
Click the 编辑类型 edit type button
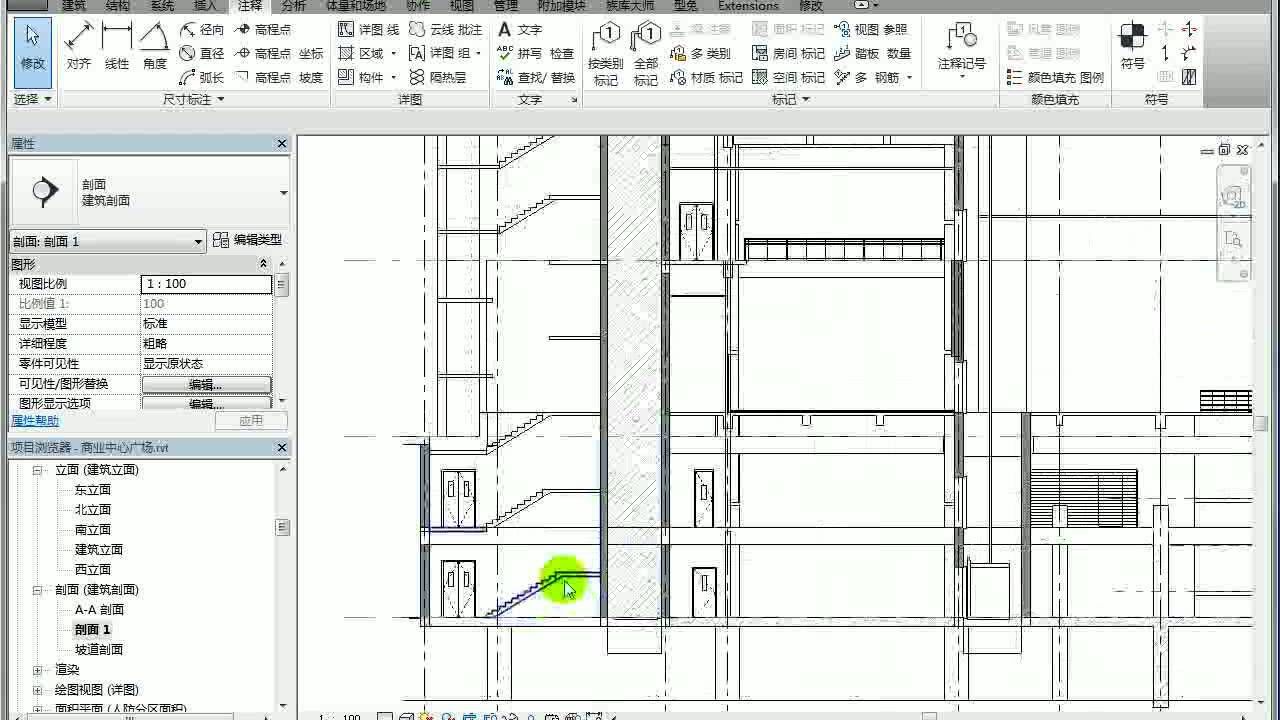[247, 240]
